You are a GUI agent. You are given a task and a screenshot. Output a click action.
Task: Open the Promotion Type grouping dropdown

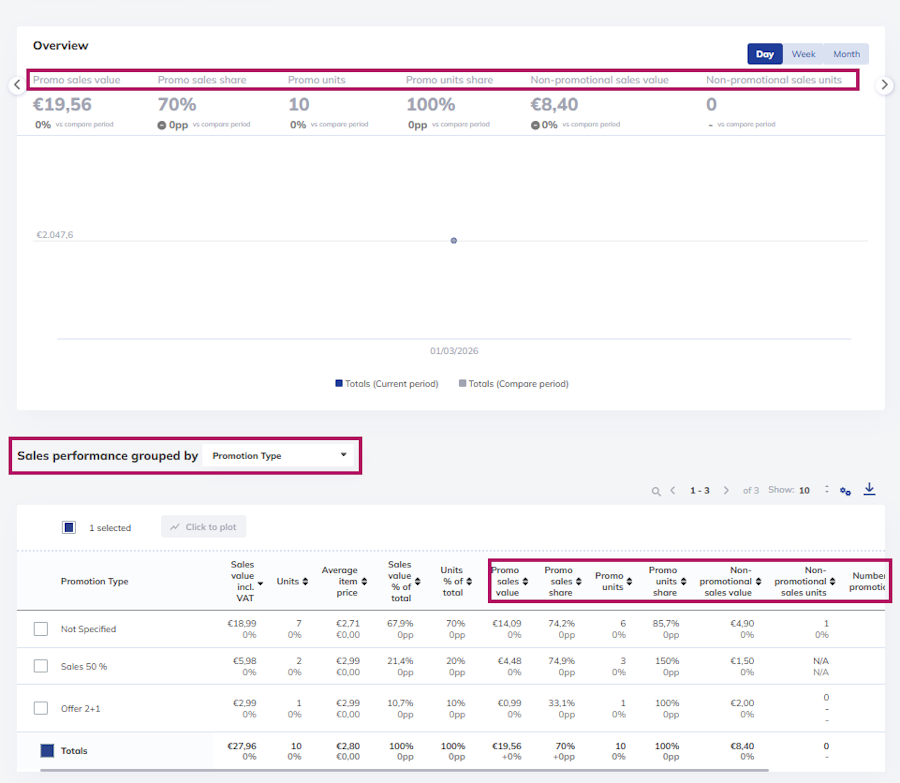point(279,456)
